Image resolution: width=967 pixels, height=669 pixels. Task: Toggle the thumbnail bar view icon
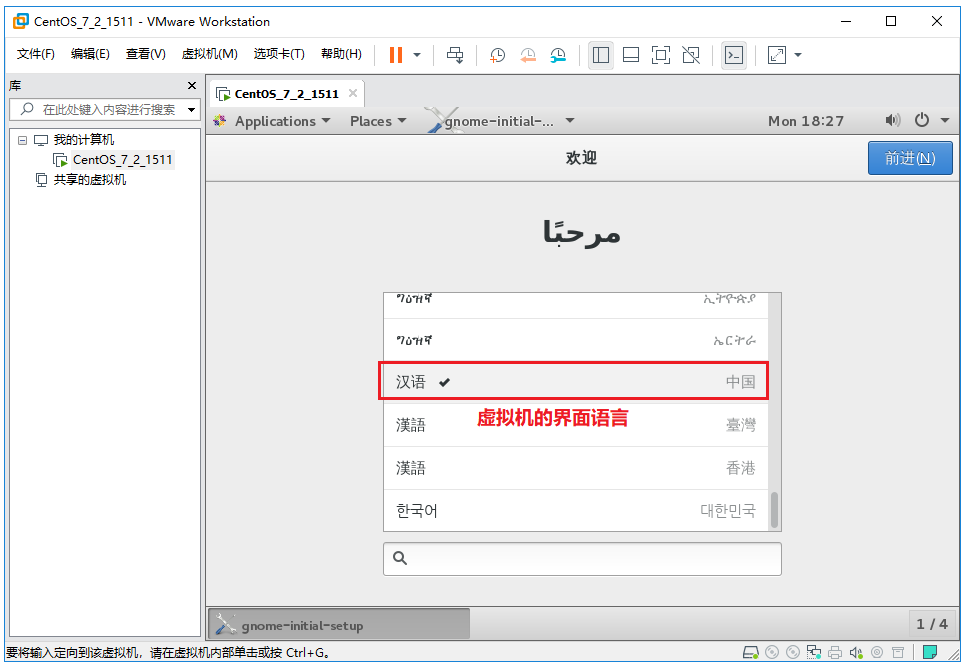point(631,55)
